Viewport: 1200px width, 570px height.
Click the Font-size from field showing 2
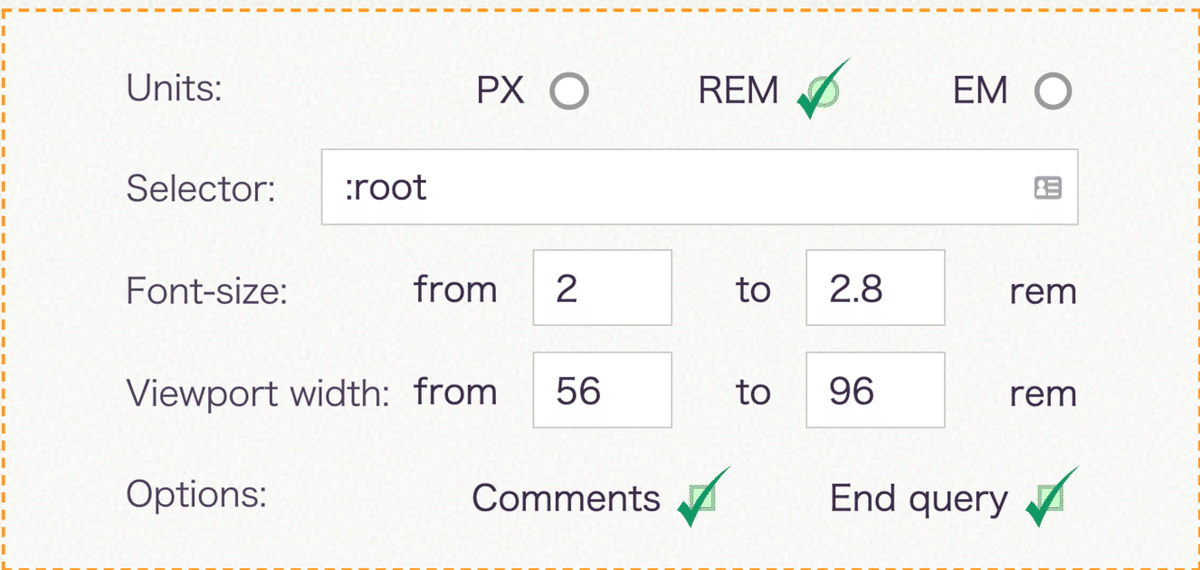(x=602, y=288)
